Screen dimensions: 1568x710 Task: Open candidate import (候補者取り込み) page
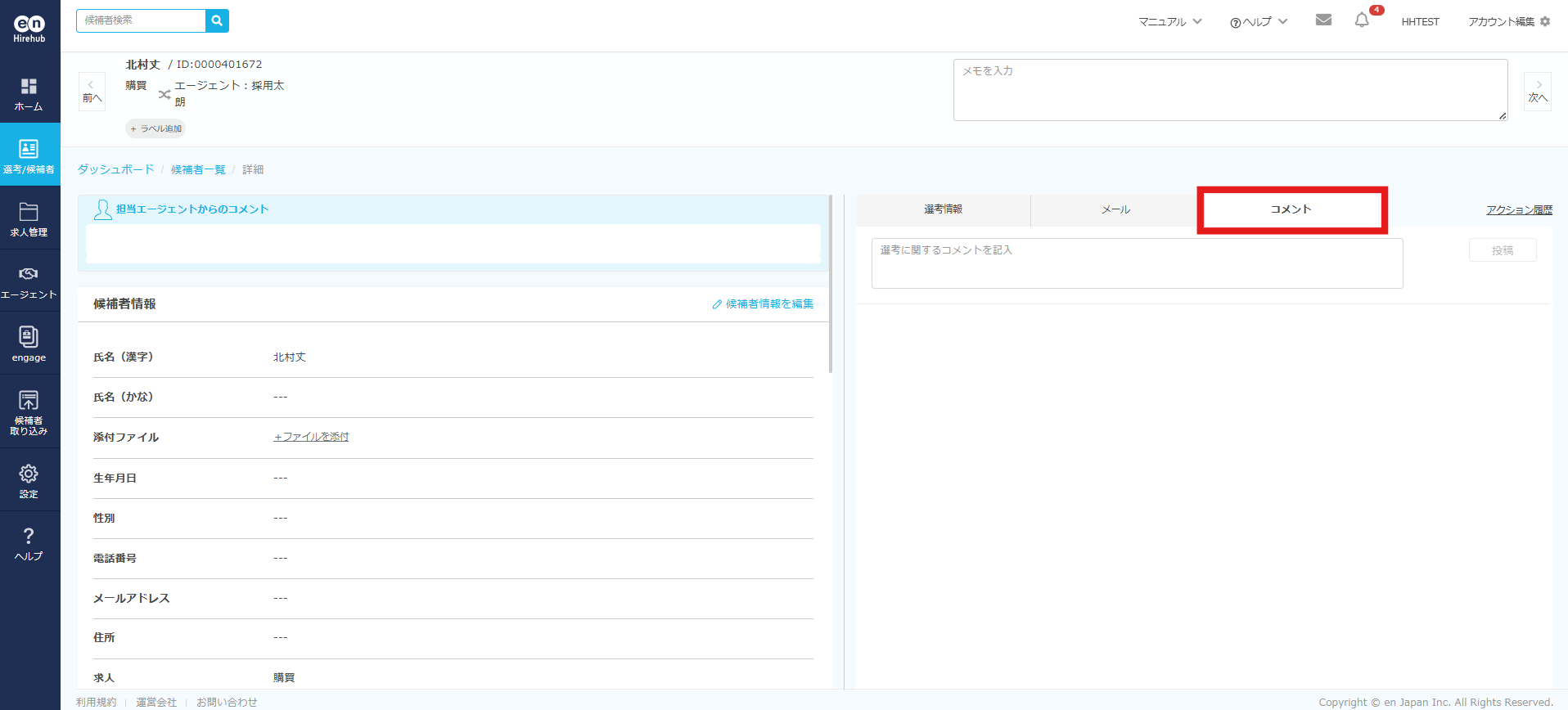pos(29,411)
